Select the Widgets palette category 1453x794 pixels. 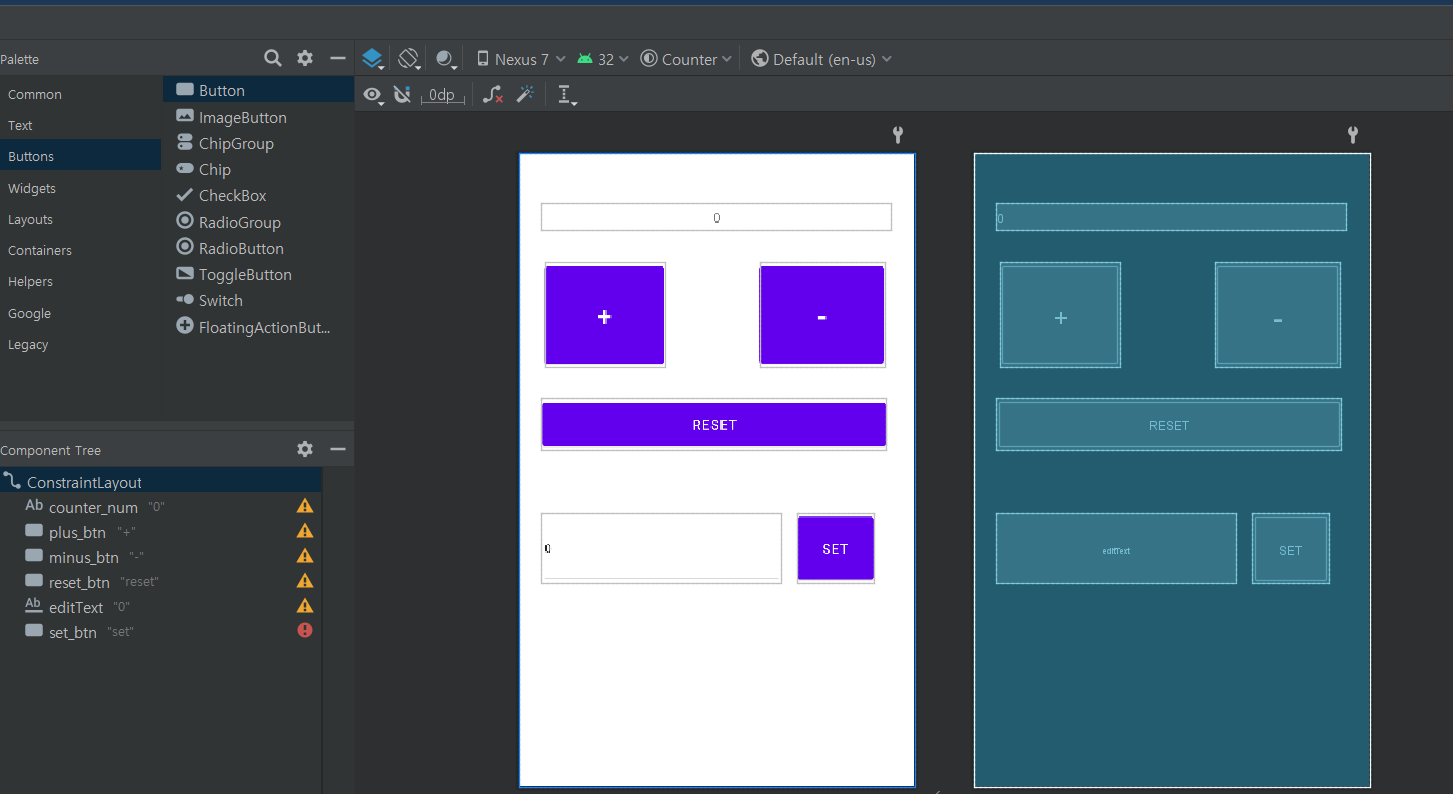pyautogui.click(x=80, y=188)
